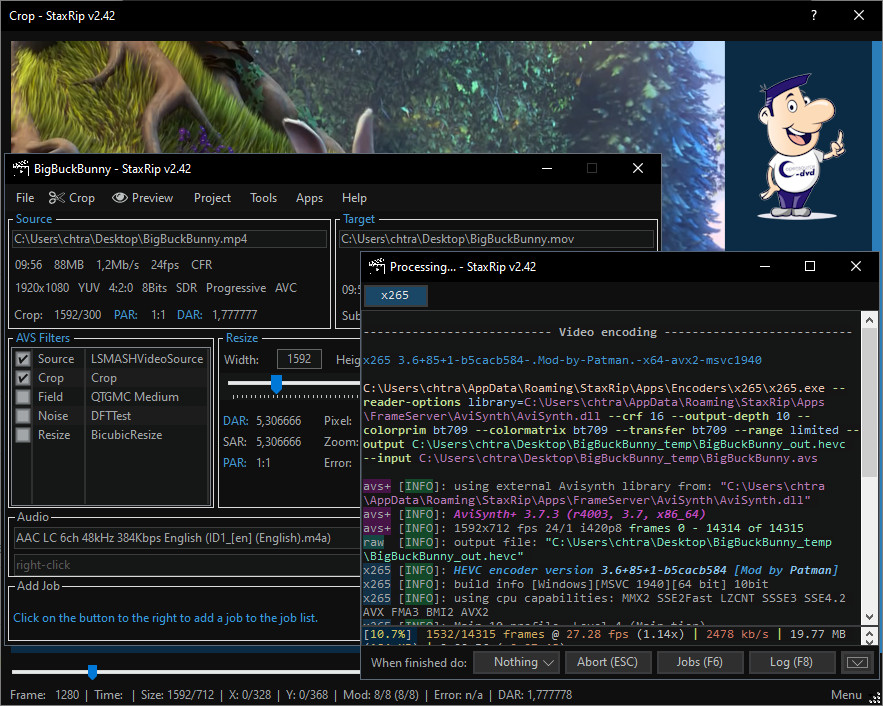883x706 pixels.
Task: Click the StaxRip icon in BigBuckBunny title bar
Action: (17, 168)
